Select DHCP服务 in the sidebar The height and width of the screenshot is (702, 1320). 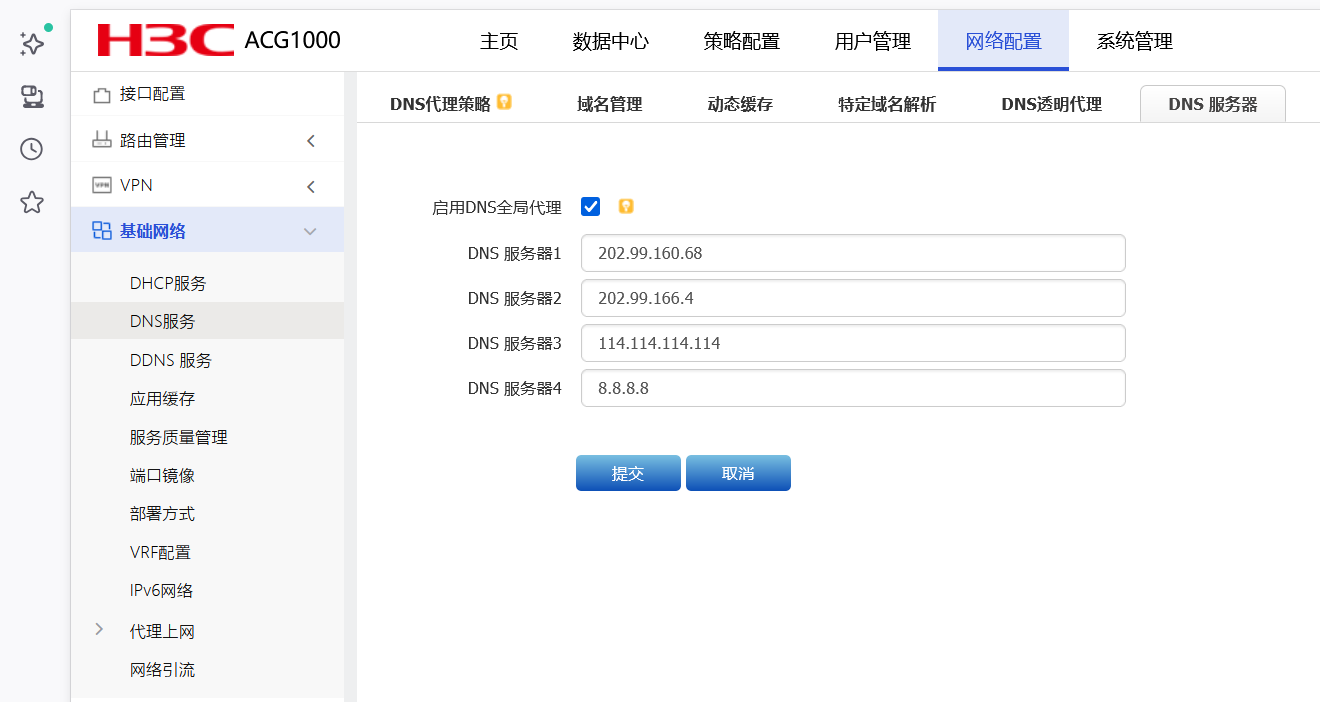pos(168,283)
